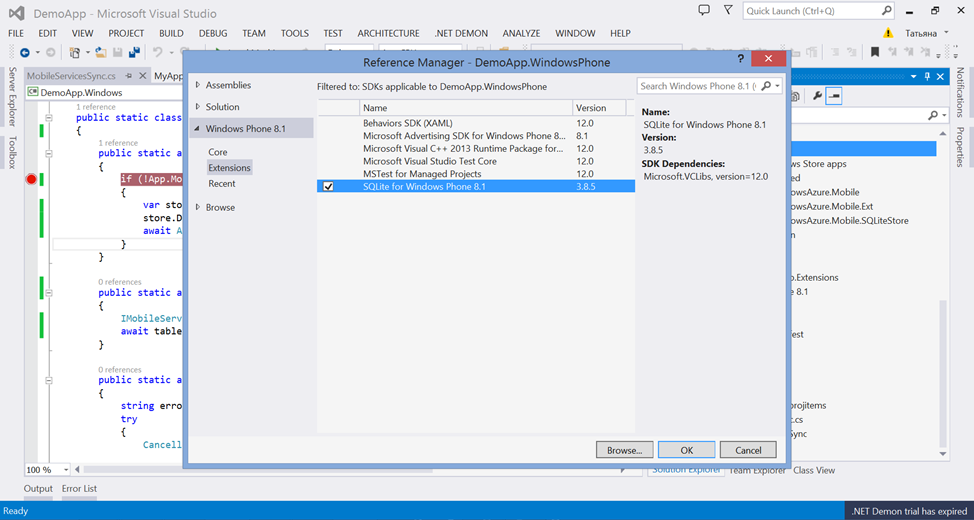Open the New Project dropdown arrow
The width and height of the screenshot is (974, 520).
coord(87,53)
